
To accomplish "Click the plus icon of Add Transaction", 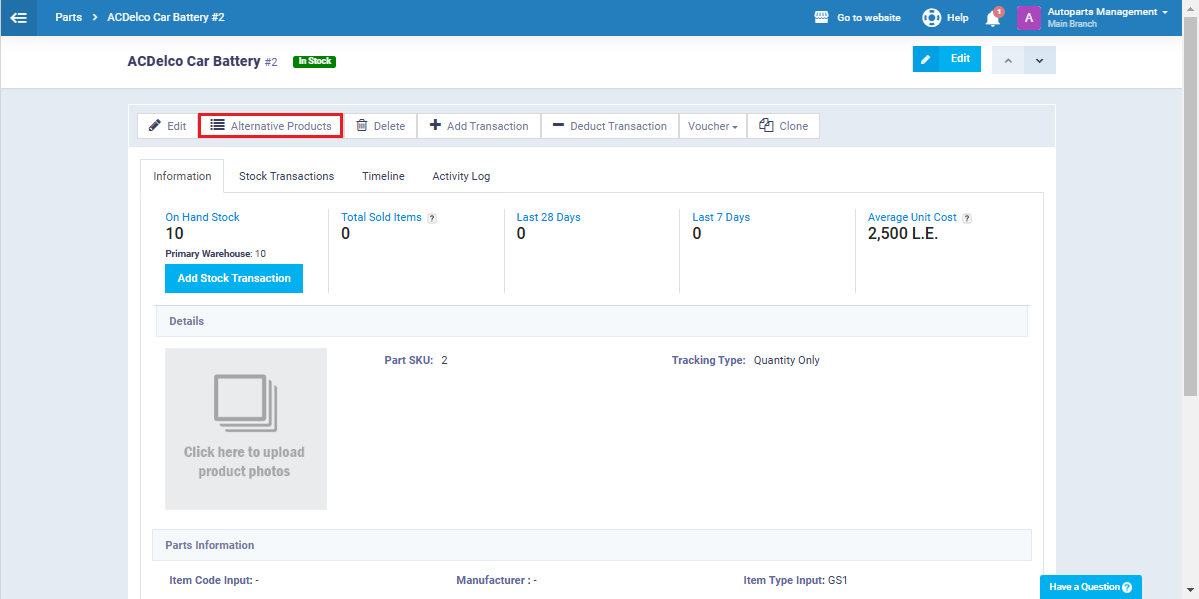I will pos(435,125).
